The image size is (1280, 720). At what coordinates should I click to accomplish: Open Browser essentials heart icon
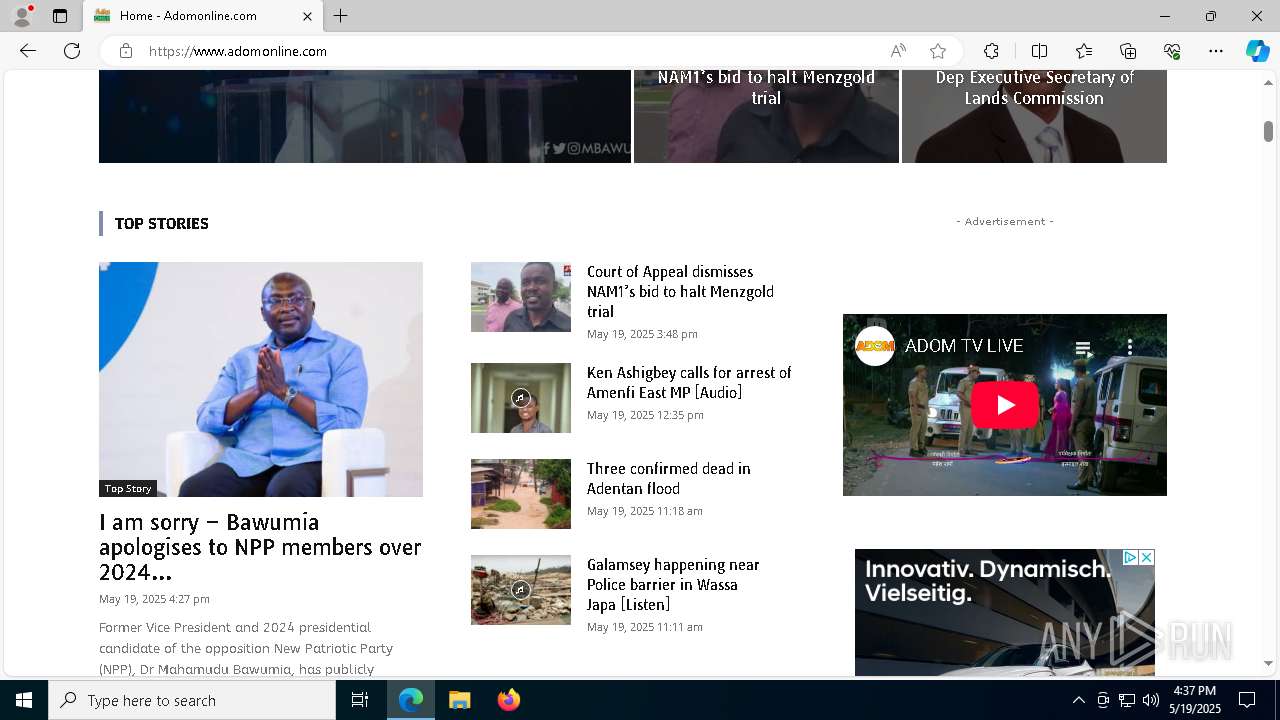coord(1172,51)
